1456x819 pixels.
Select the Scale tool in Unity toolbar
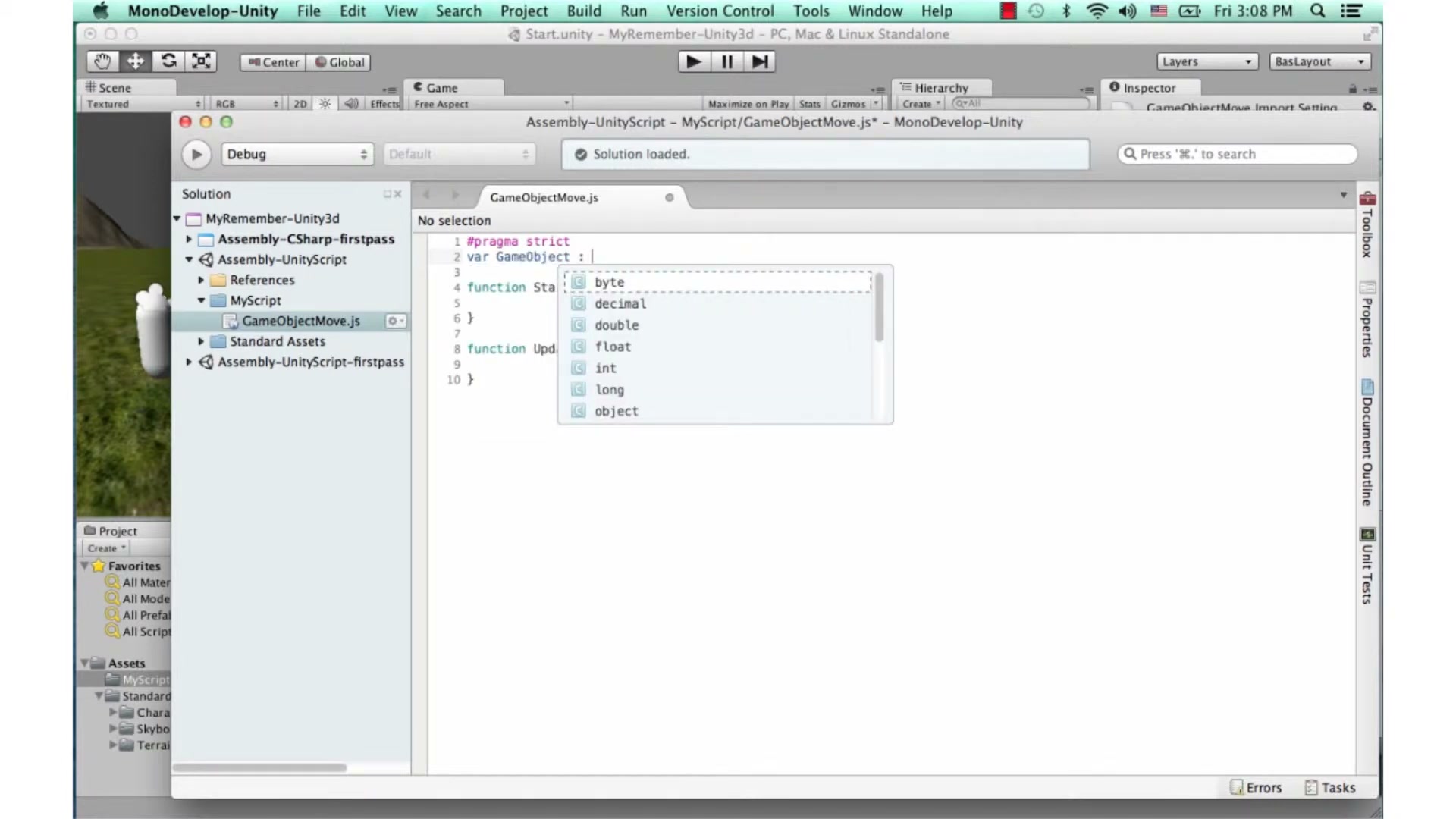(201, 61)
